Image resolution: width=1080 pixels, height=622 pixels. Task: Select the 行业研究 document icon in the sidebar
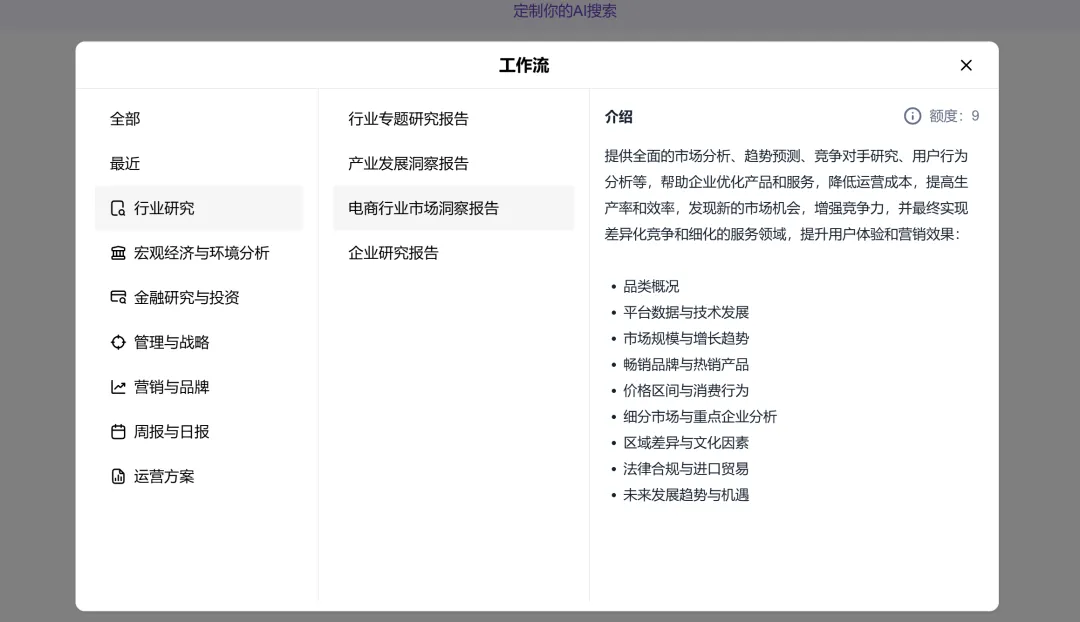[x=119, y=208]
